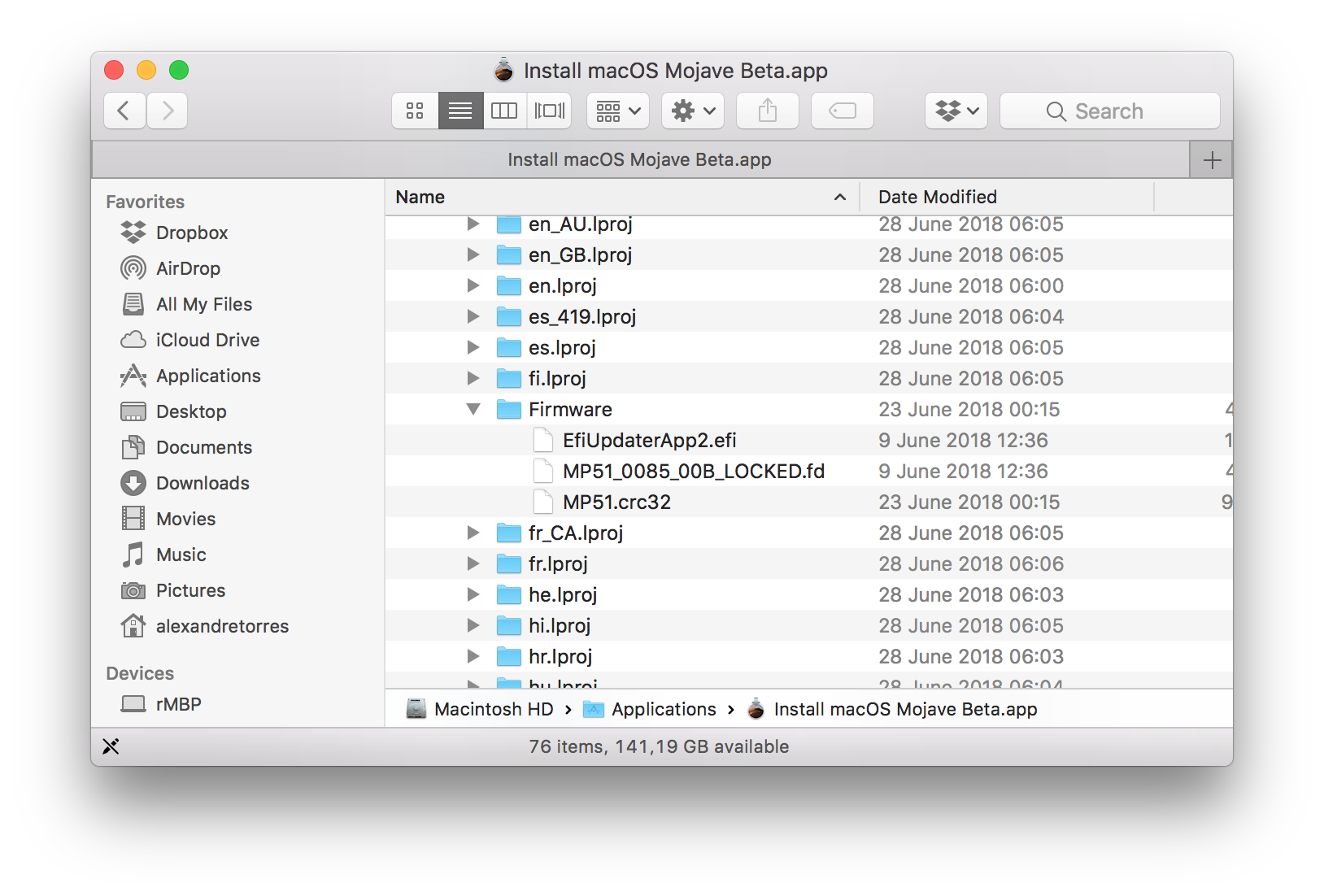Screen dimensions: 1324x896
Task: Select the es_419.lproj folder icon
Action: (509, 317)
